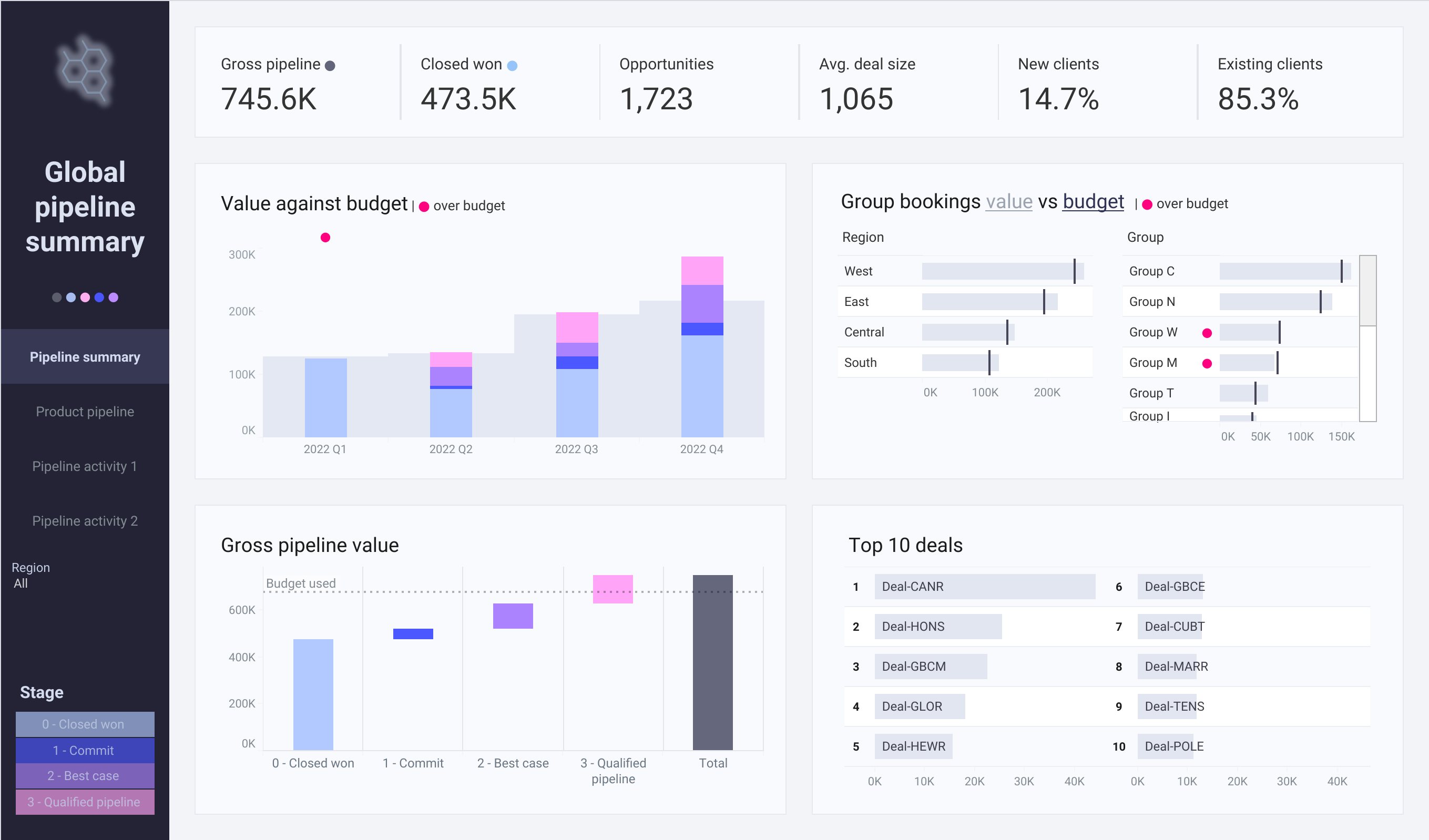Click the blue dot next to Closed won
The image size is (1429, 840).
pyautogui.click(x=512, y=66)
